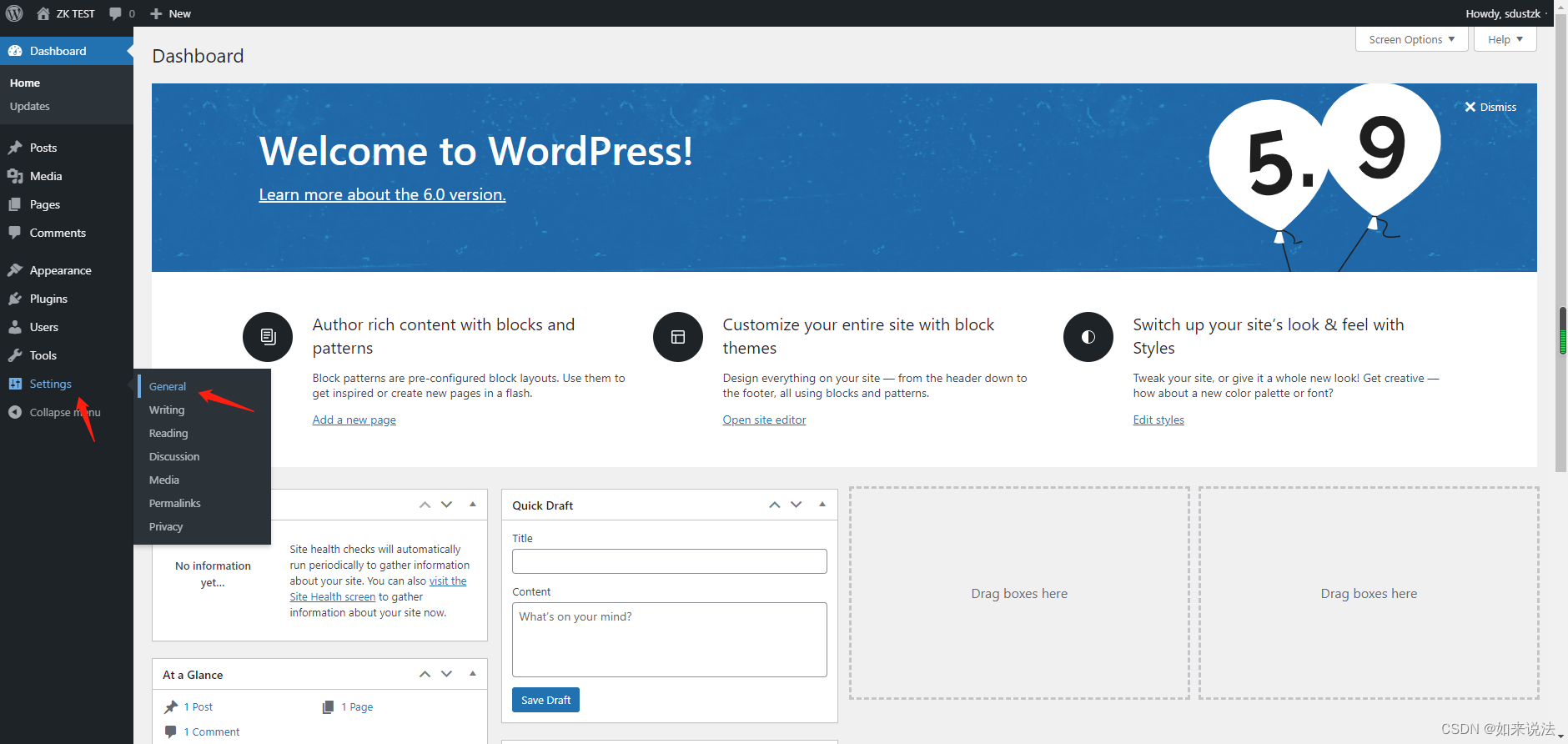The image size is (1568, 744).
Task: Open the 1 Page link
Action: (x=357, y=706)
